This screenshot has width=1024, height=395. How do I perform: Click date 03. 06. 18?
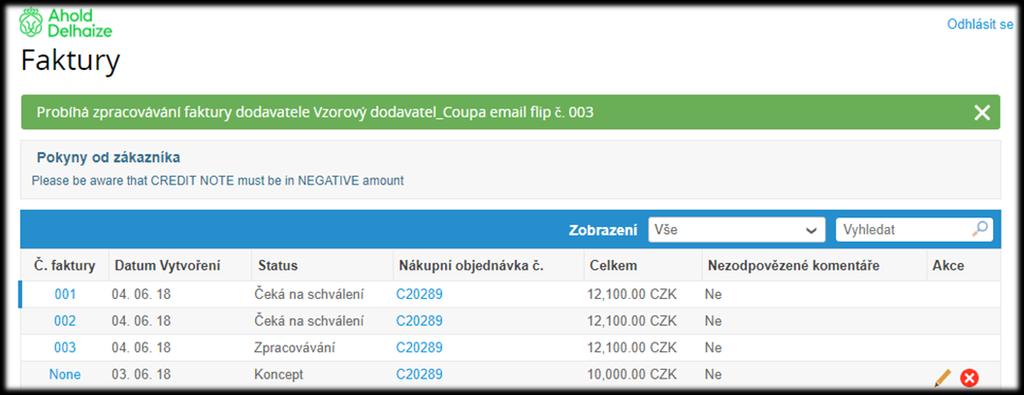pos(140,375)
